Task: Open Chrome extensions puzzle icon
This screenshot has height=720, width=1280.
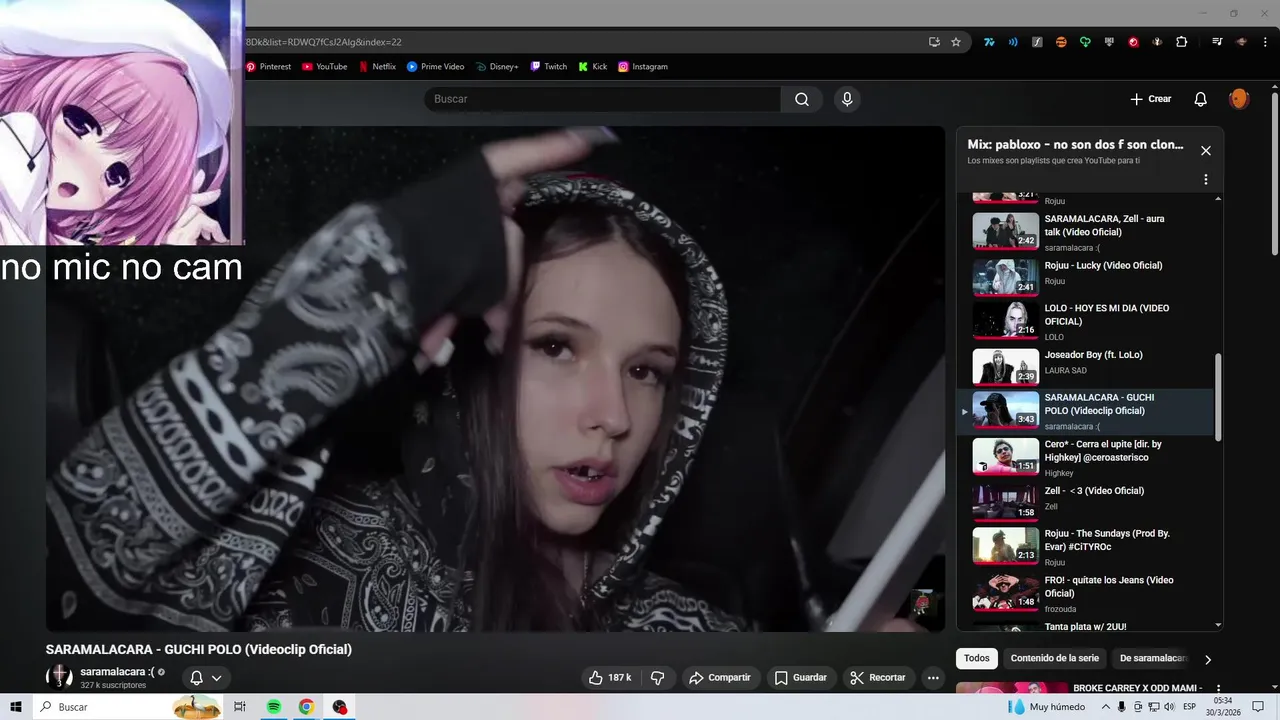Action: (1181, 42)
